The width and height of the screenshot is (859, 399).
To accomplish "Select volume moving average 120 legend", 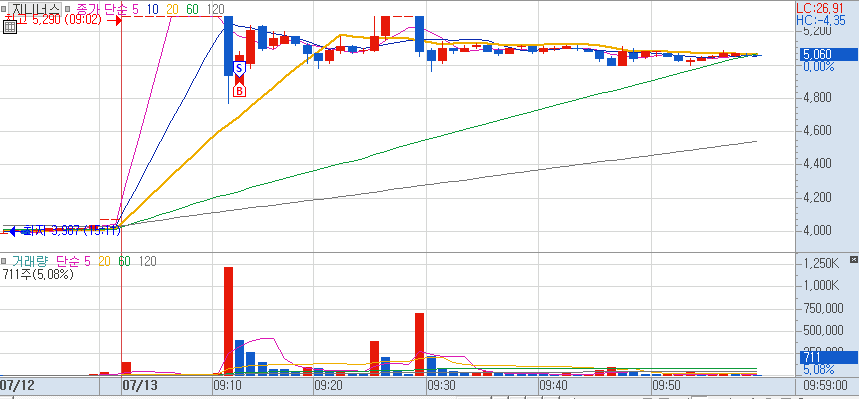I will click(x=147, y=262).
